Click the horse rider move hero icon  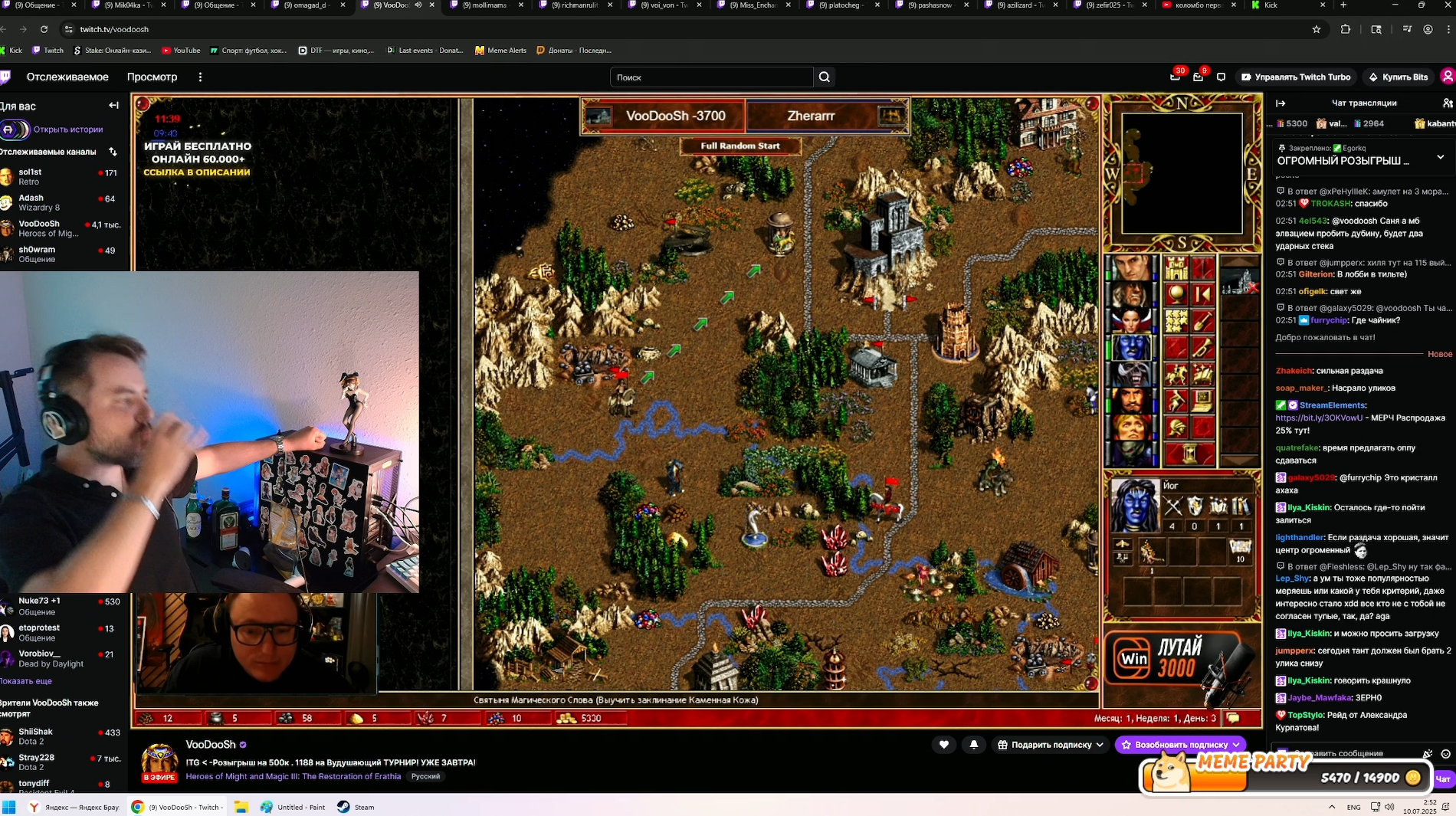pos(1176,374)
